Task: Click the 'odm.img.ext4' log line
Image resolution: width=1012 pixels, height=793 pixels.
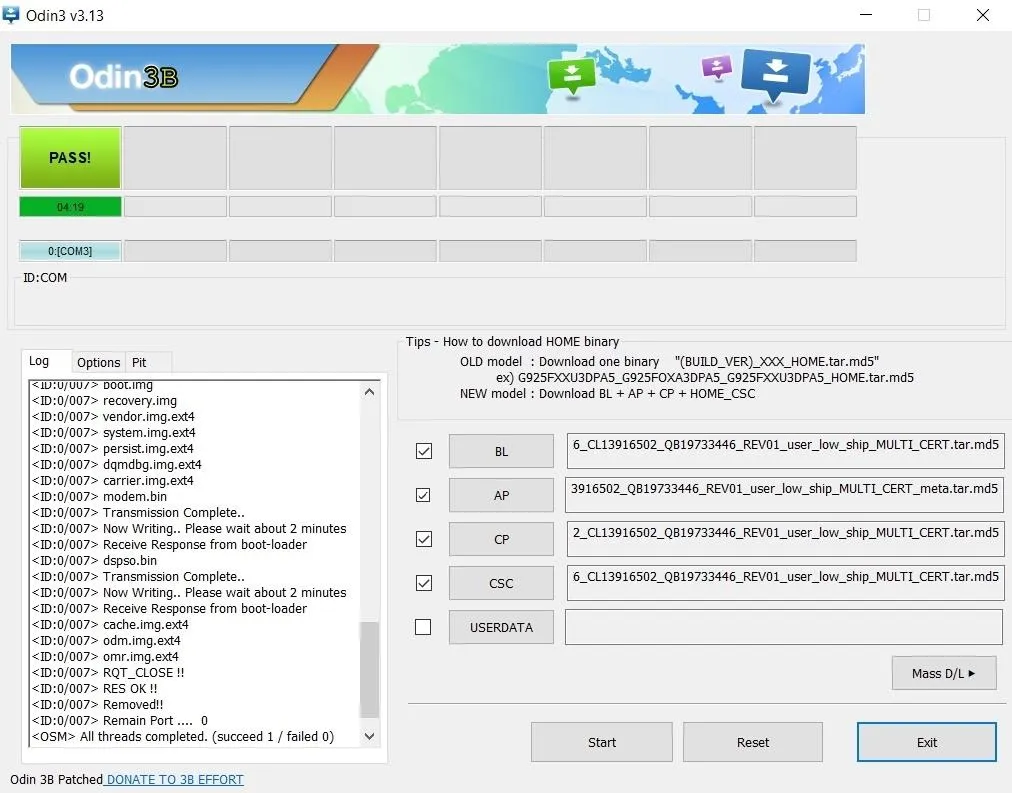Action: (106, 640)
